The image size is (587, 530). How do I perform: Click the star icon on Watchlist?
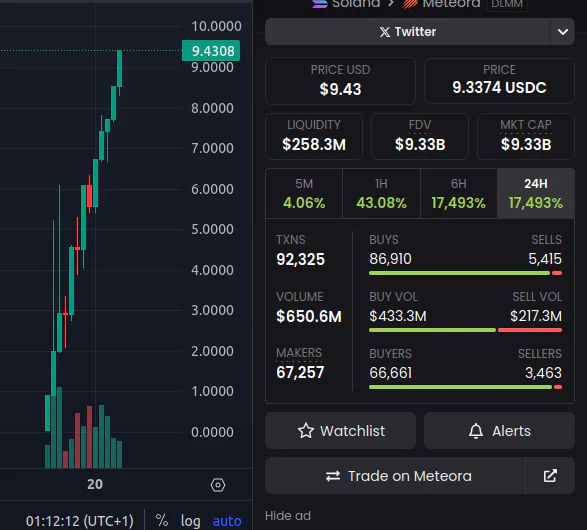click(x=306, y=431)
